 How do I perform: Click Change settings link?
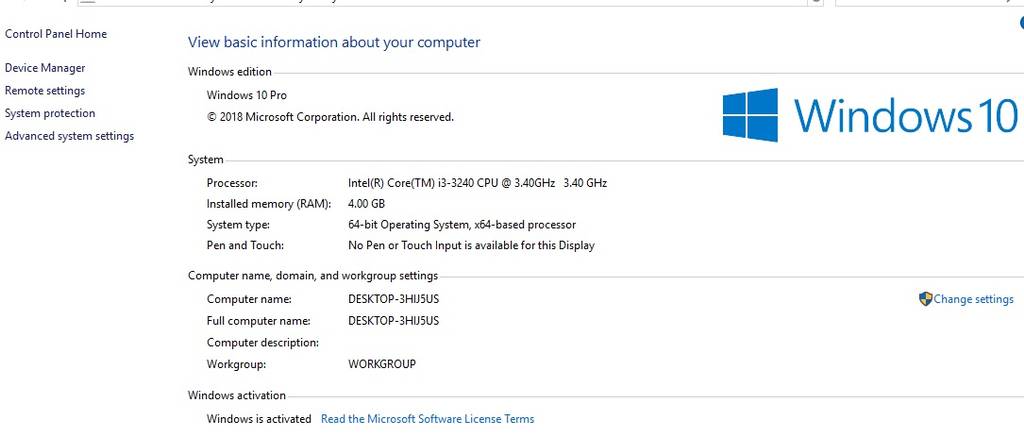(974, 299)
